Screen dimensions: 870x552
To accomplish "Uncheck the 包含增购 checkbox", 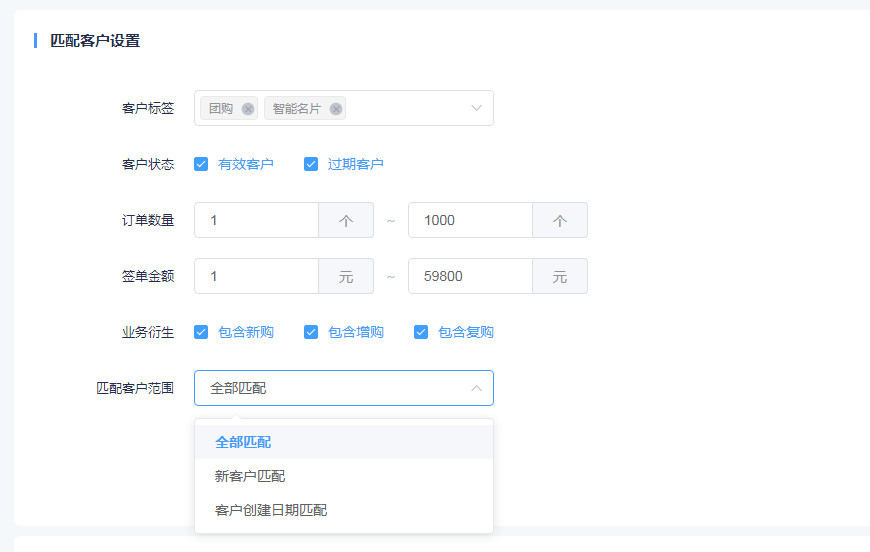I will (x=311, y=332).
